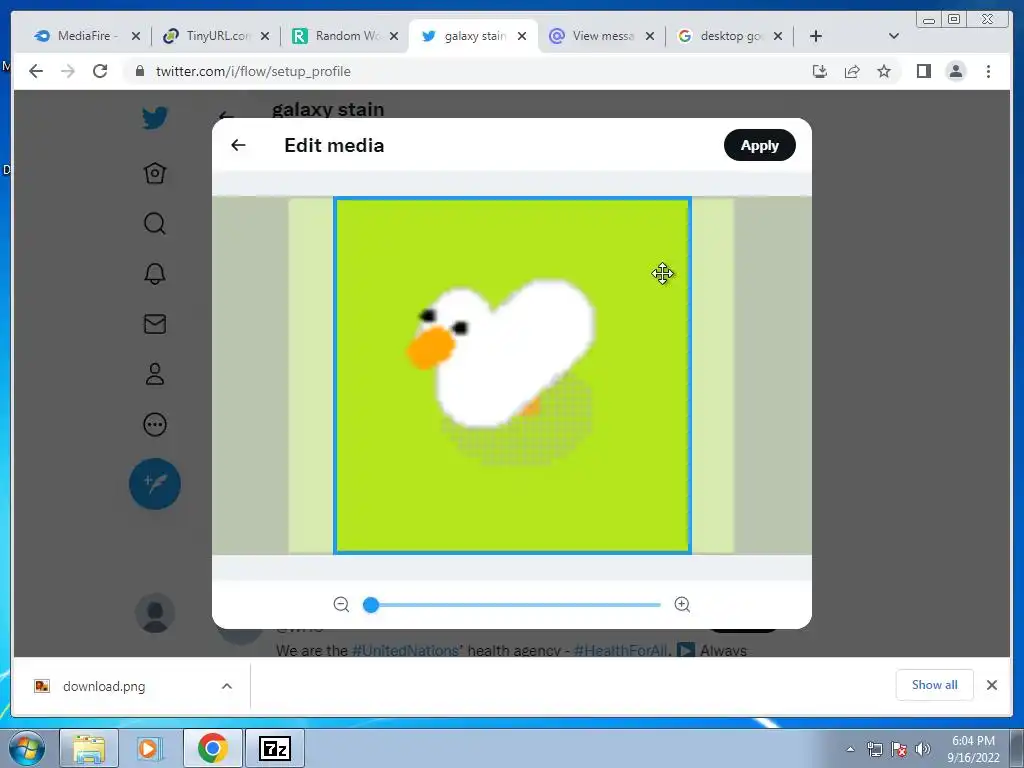The image size is (1024, 768).
Task: View site information lock icon
Action: pyautogui.click(x=139, y=71)
